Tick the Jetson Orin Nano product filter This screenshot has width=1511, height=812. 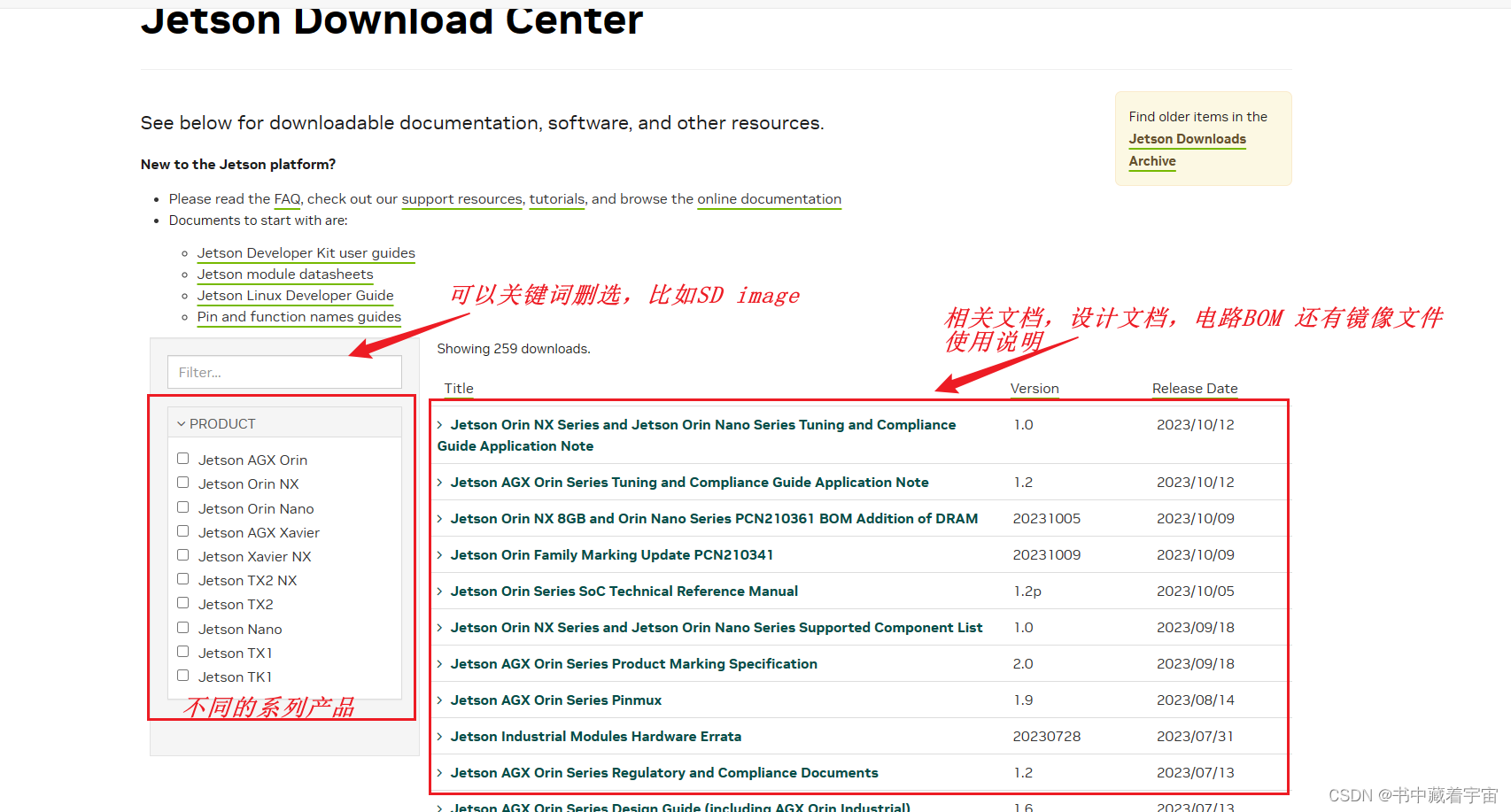pyautogui.click(x=183, y=507)
